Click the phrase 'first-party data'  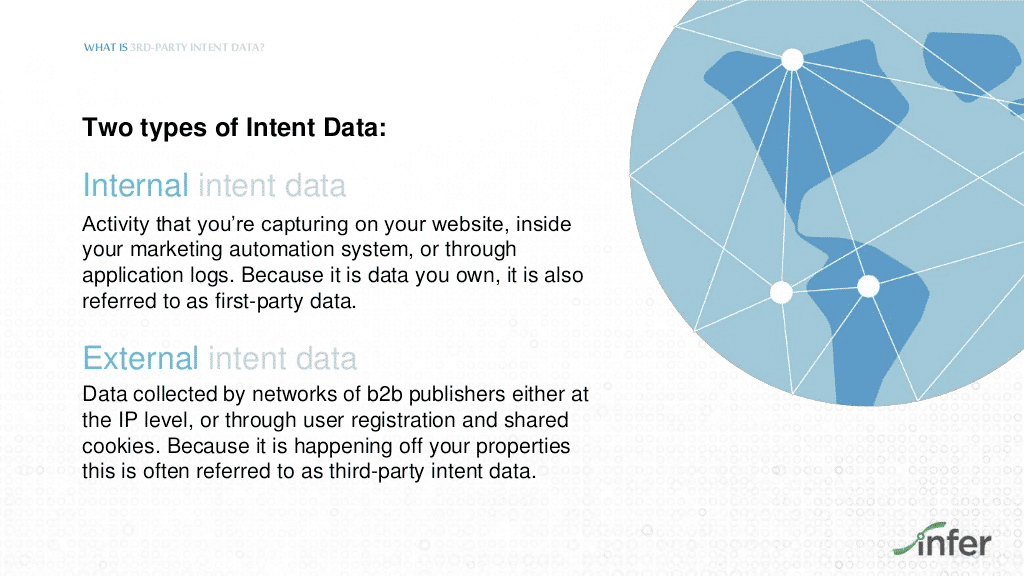tap(284, 301)
